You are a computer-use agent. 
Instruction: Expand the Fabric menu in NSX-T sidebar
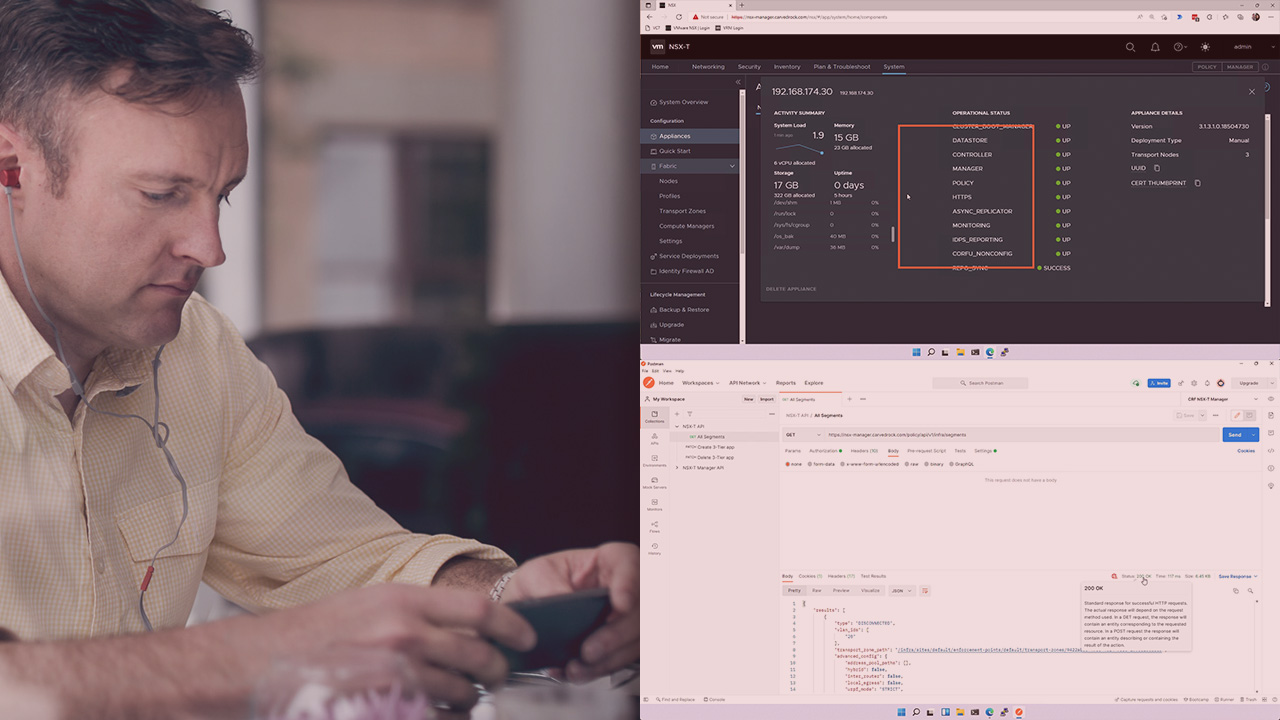(x=732, y=166)
